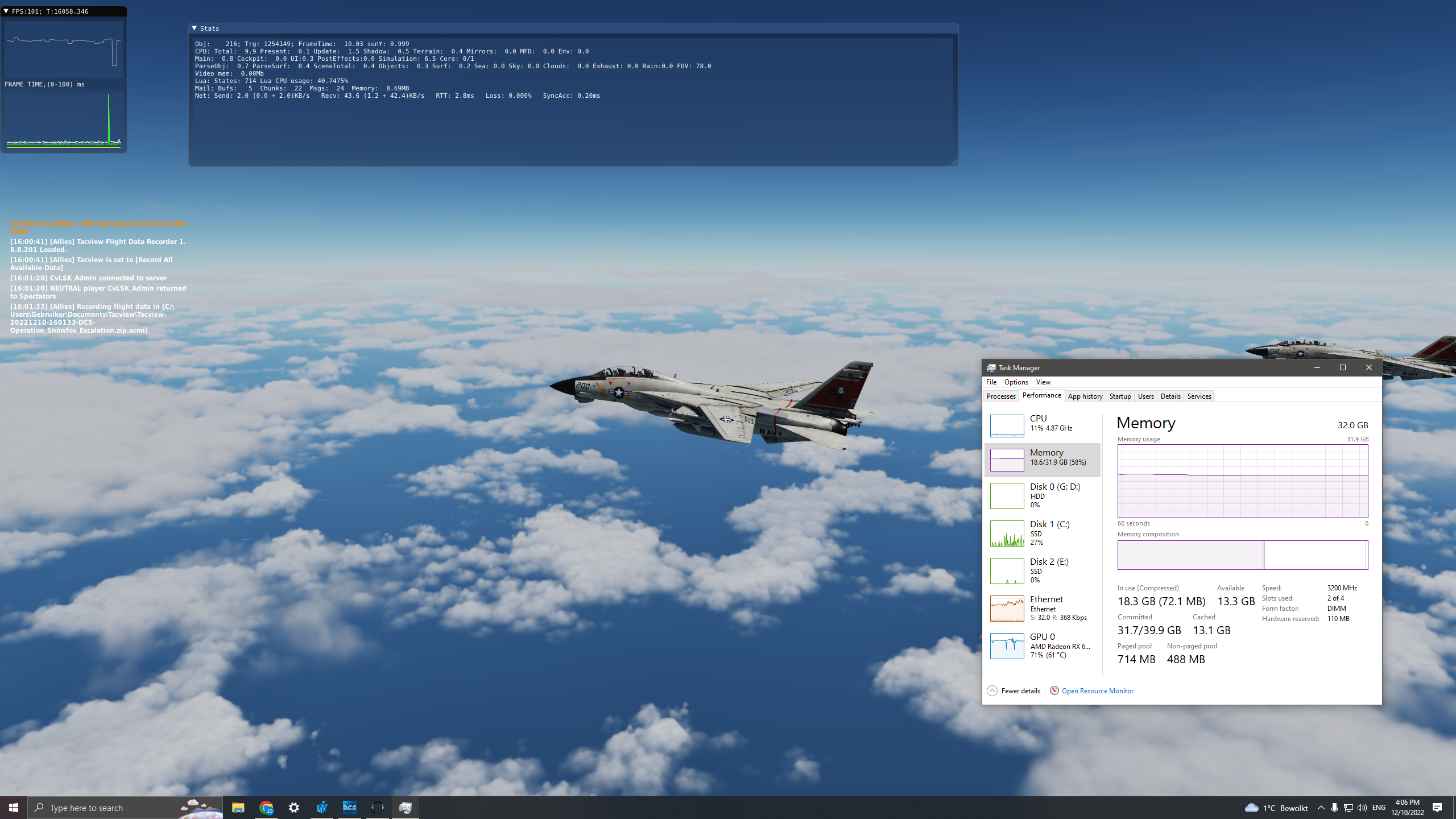Click Open Resource Monitor link
This screenshot has height=819, width=1456.
pyautogui.click(x=1097, y=690)
